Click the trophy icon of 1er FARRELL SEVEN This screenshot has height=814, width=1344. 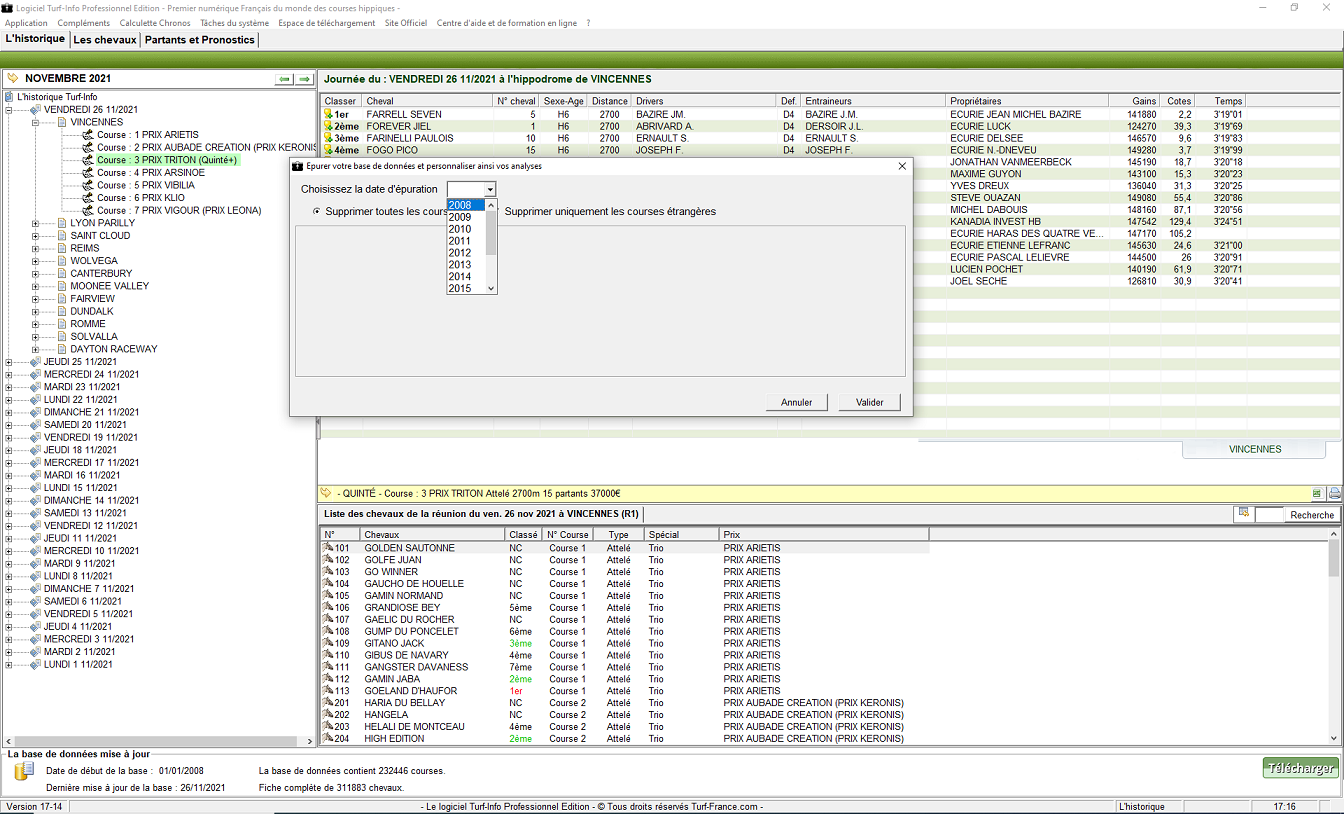pos(327,115)
